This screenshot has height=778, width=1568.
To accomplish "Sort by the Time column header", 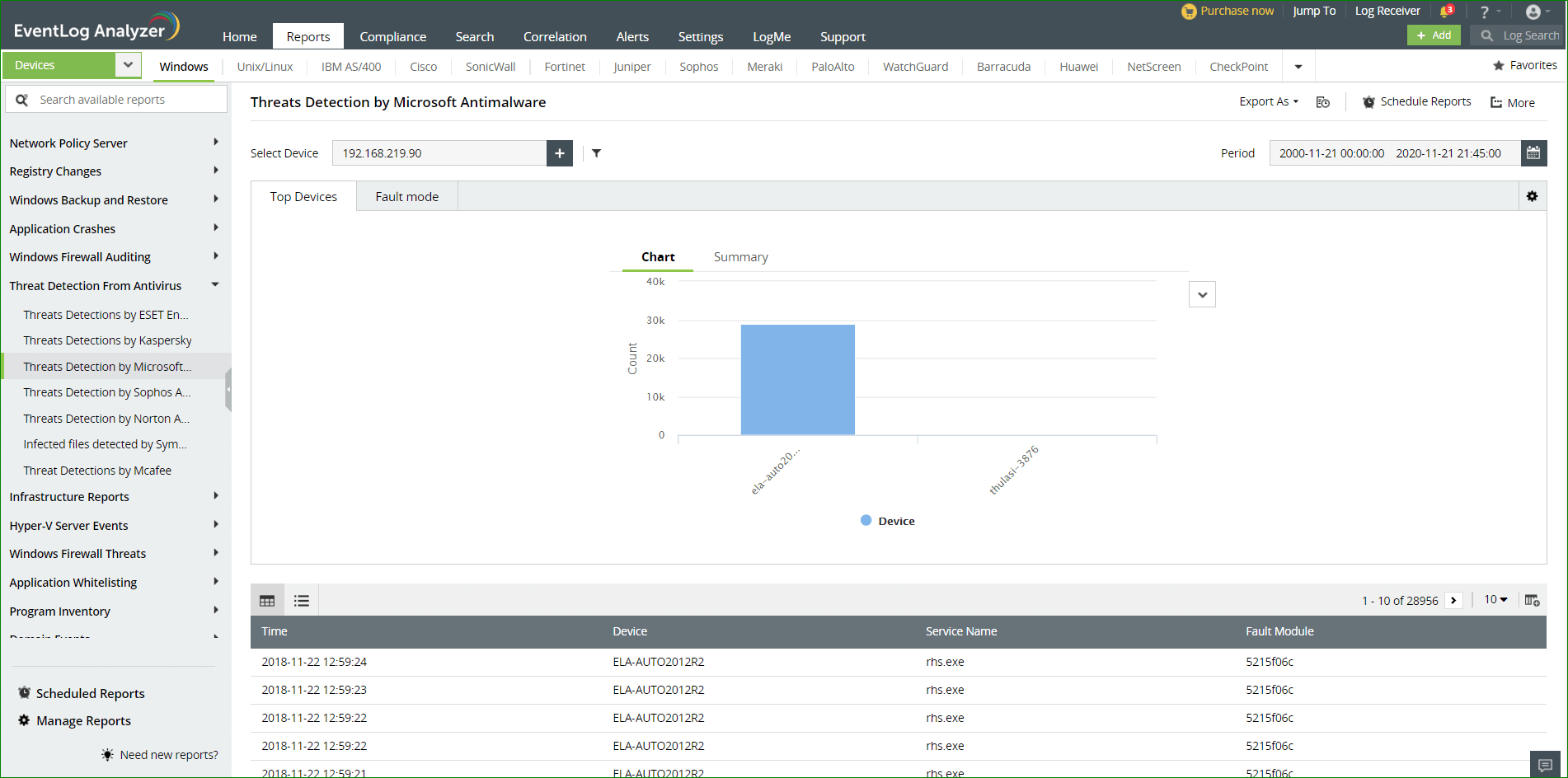I will point(275,631).
